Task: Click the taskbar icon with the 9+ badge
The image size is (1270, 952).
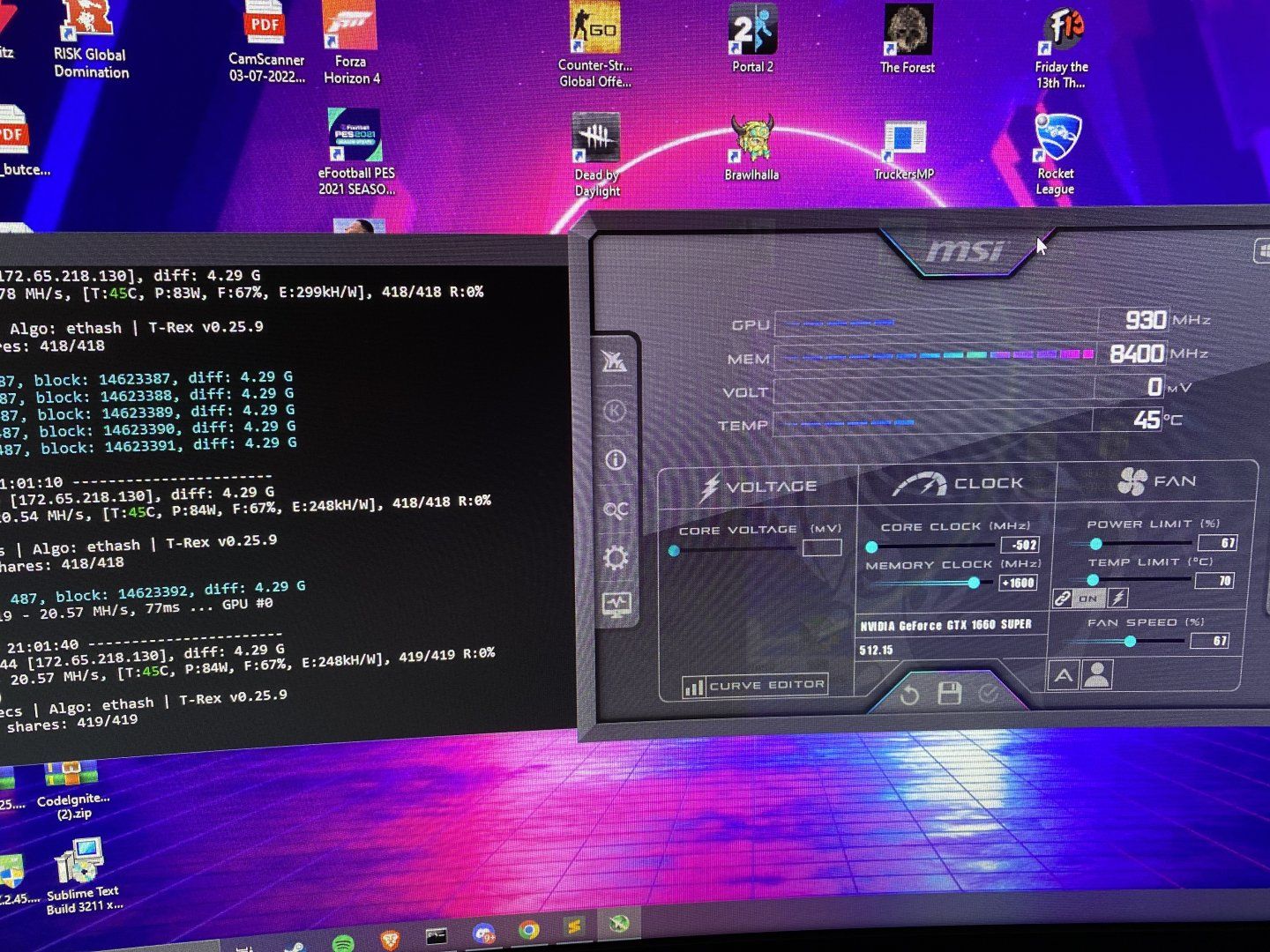Action: click(482, 933)
